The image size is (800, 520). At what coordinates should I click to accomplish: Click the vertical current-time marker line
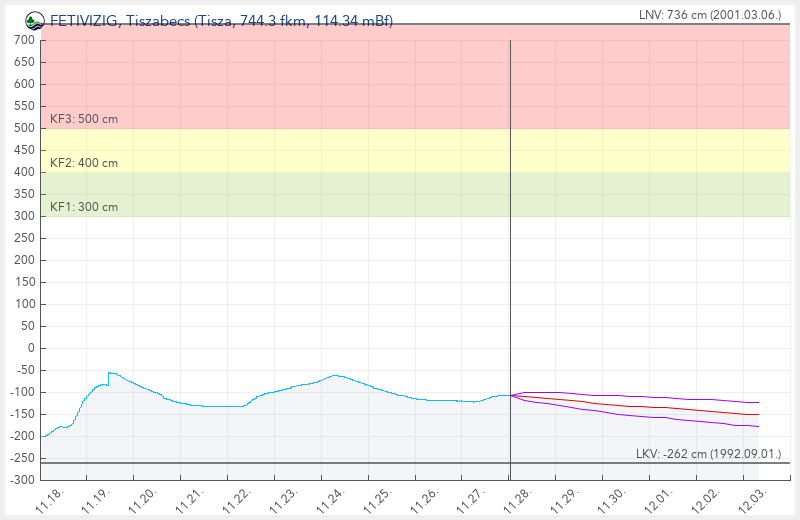click(510, 250)
